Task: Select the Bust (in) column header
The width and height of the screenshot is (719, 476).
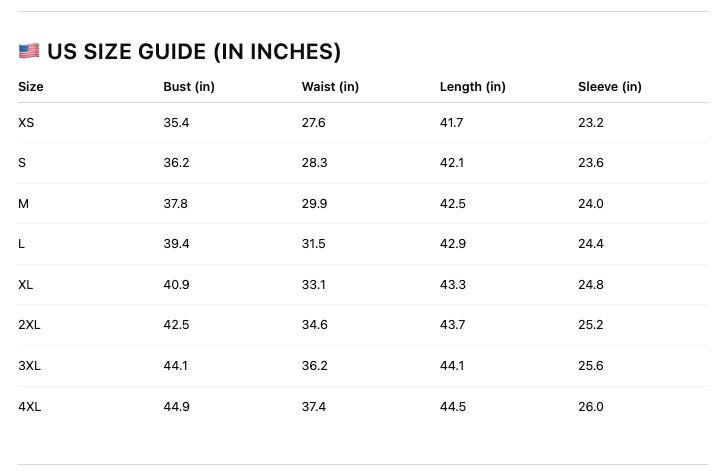Action: click(x=189, y=87)
